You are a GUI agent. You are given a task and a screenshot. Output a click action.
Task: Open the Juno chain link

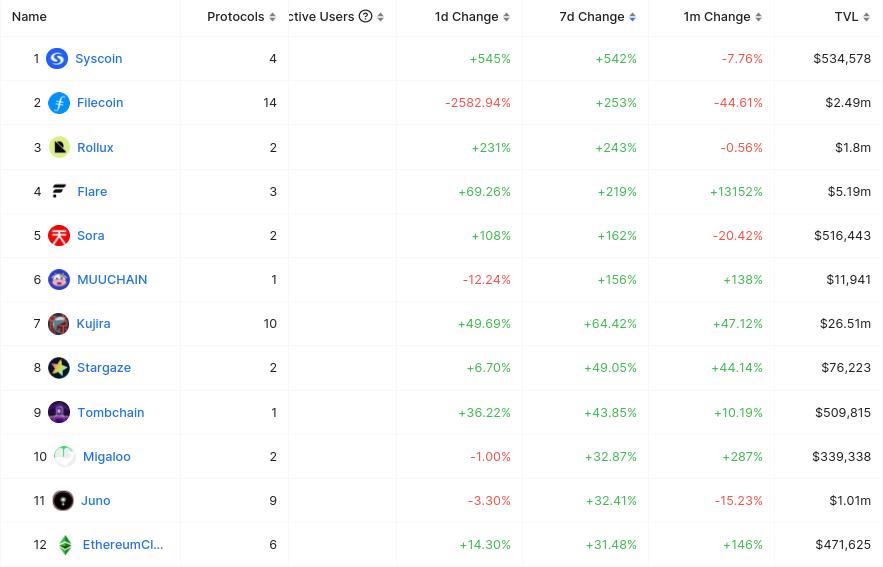tap(96, 500)
